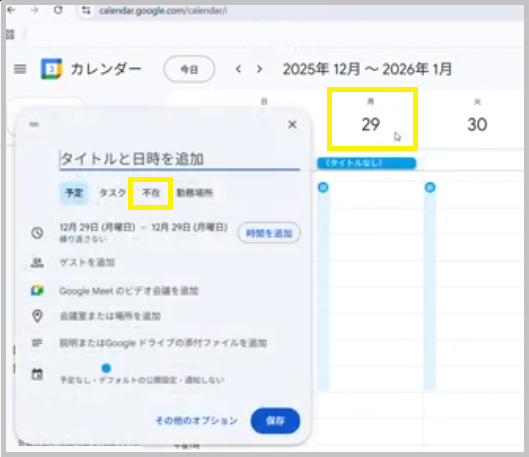Select the 予定 event type tab
The width and height of the screenshot is (529, 457).
pos(74,193)
